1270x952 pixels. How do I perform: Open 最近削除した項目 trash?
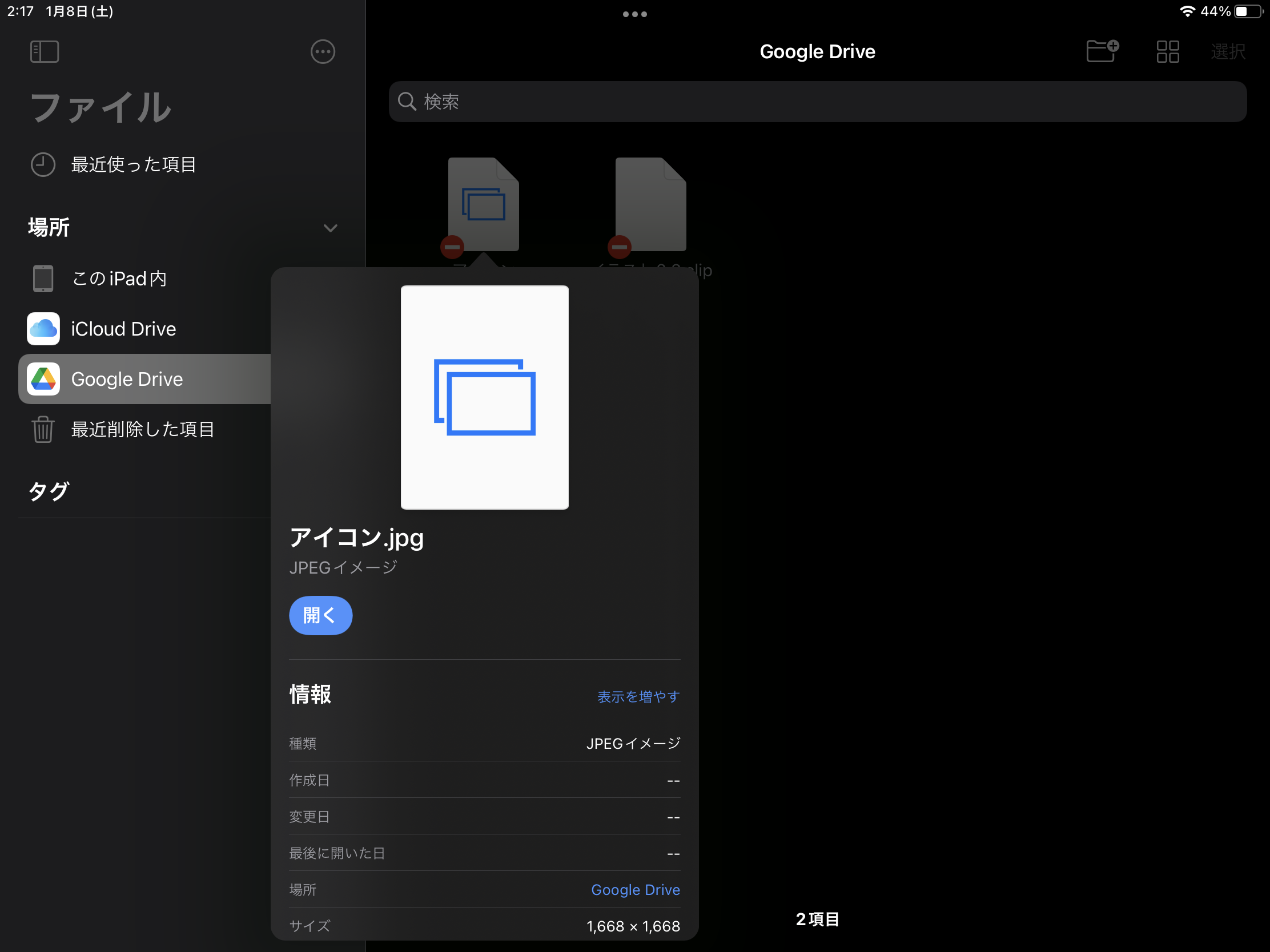click(x=142, y=429)
